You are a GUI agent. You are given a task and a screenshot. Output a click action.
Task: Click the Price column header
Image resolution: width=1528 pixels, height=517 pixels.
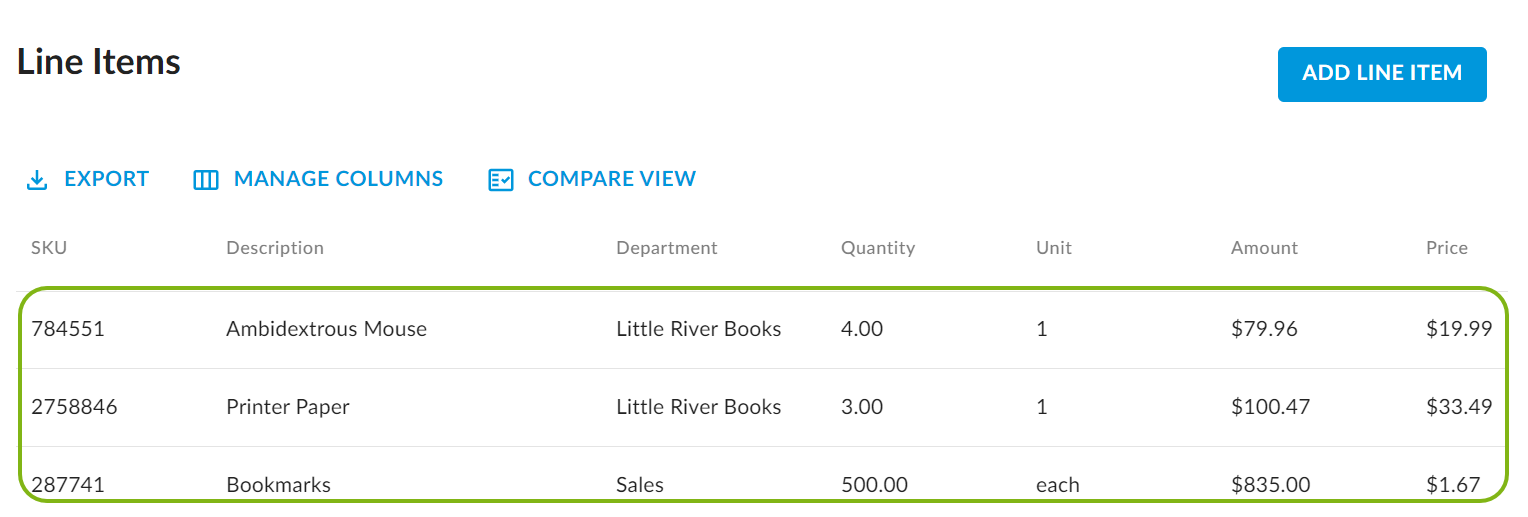[1447, 248]
